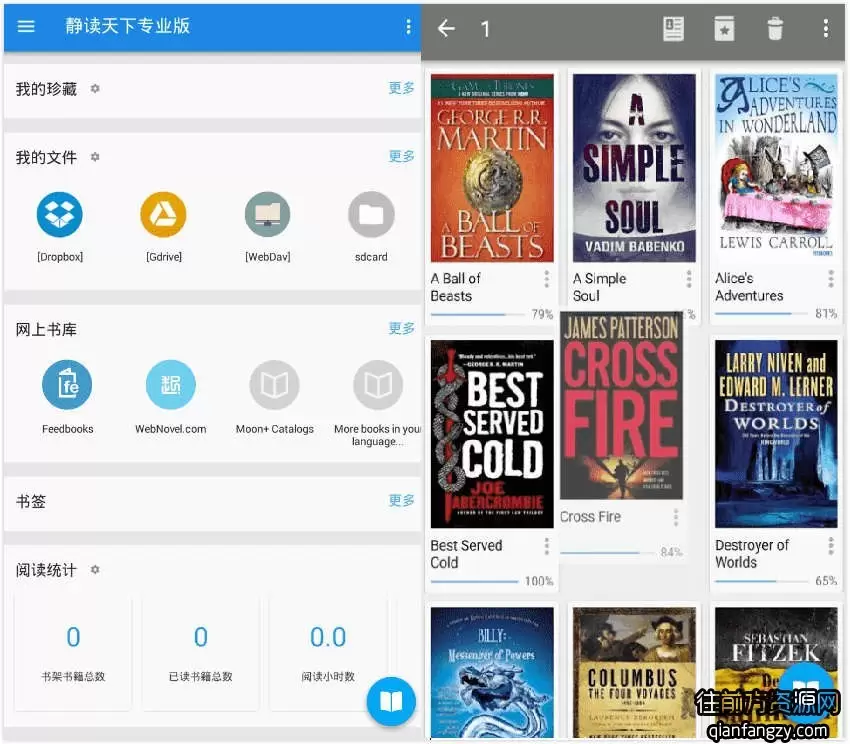Click the 'Cross Fire' title text
This screenshot has height=744, width=850.
click(x=590, y=517)
